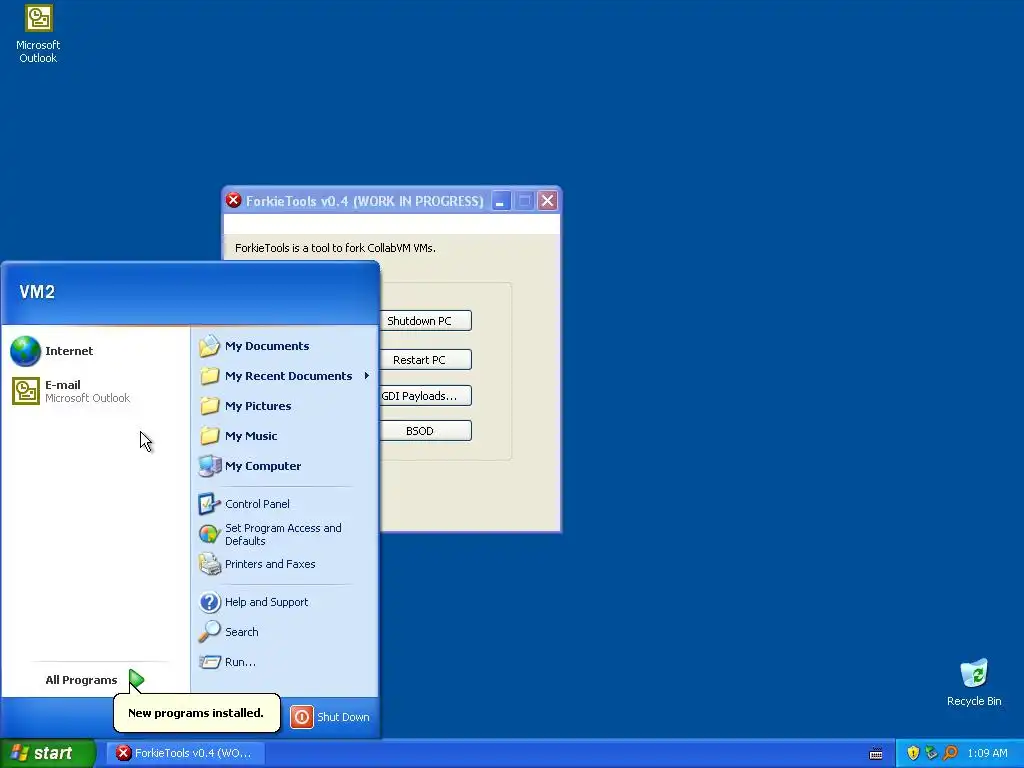Click the magnifier tray icon
The width and height of the screenshot is (1024, 768).
click(950, 753)
